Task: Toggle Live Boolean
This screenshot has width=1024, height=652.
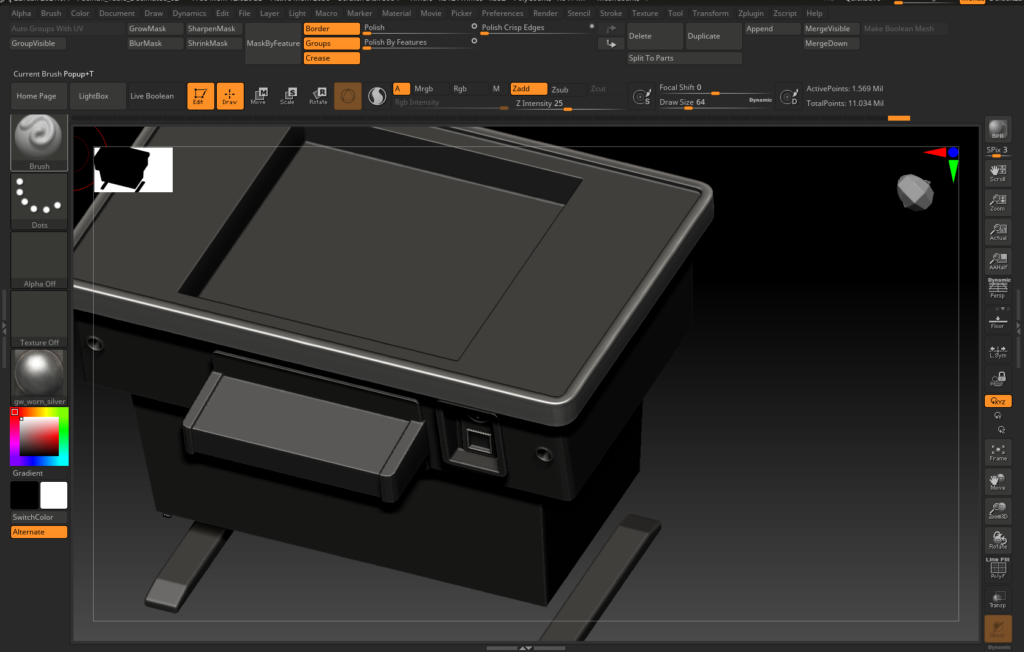Action: click(x=152, y=96)
